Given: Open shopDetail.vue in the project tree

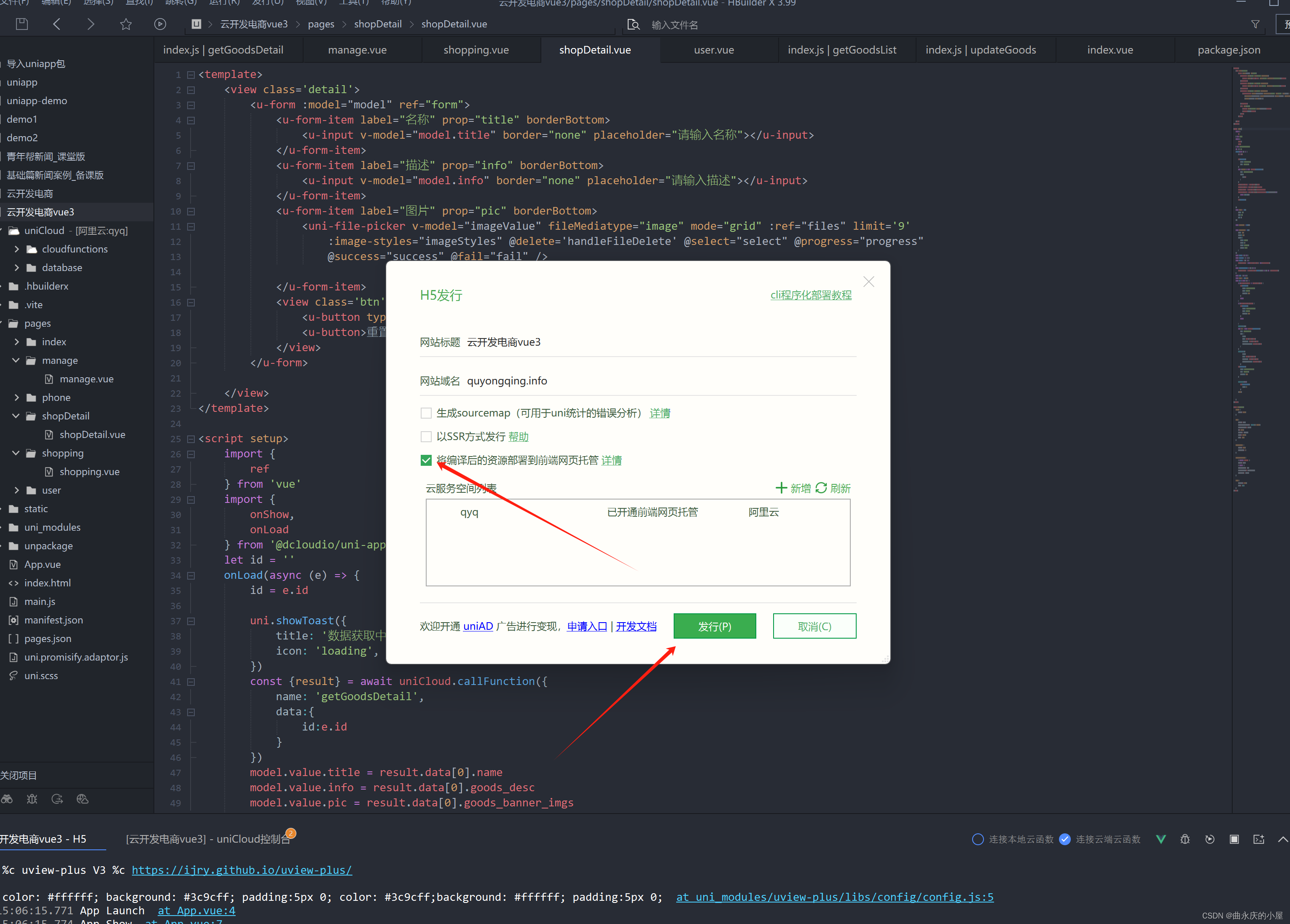Looking at the screenshot, I should pos(92,435).
